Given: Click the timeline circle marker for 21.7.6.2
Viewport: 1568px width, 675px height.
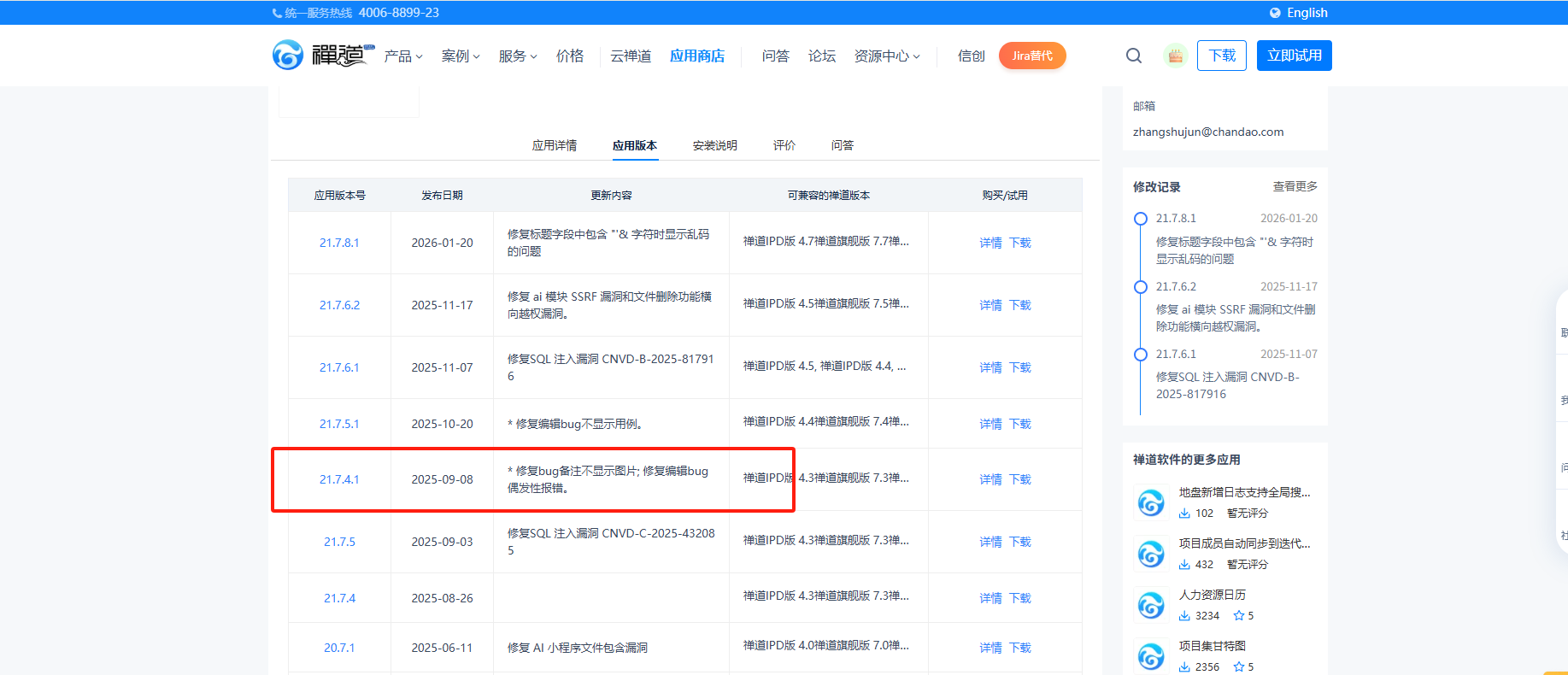Looking at the screenshot, I should tap(1140, 287).
